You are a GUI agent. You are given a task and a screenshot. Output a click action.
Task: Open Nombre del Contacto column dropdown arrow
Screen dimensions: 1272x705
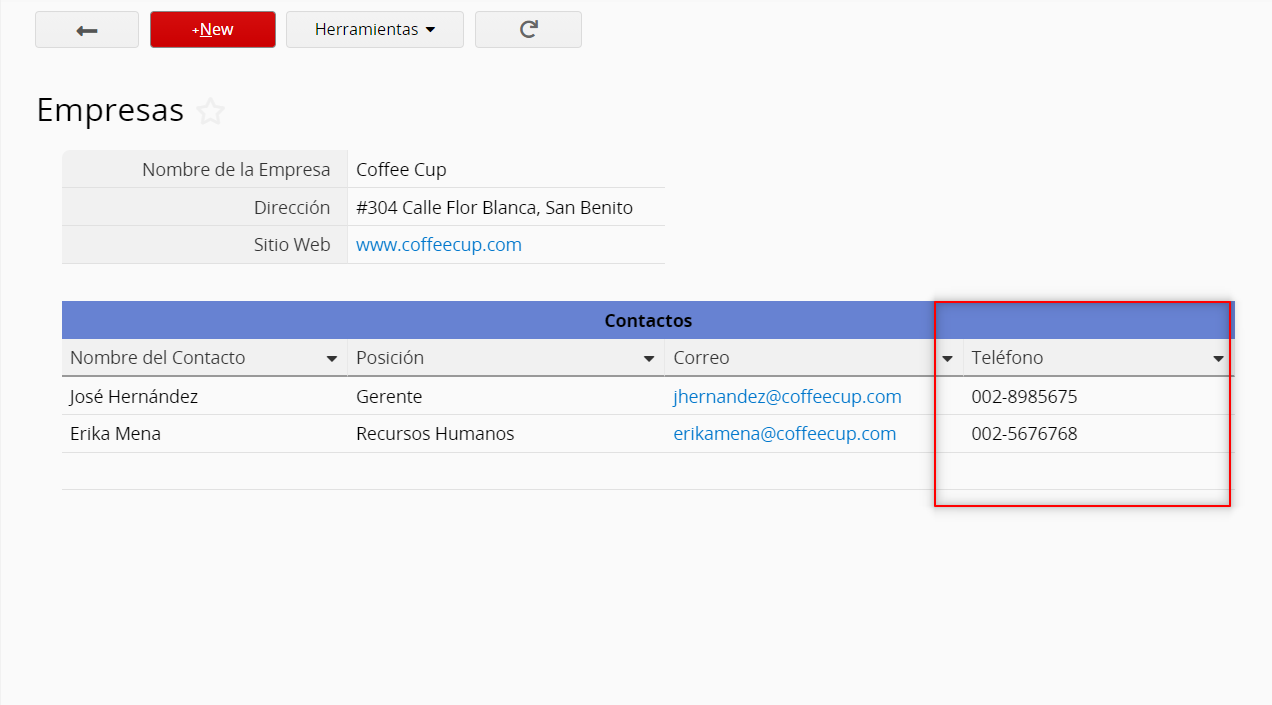coord(331,359)
